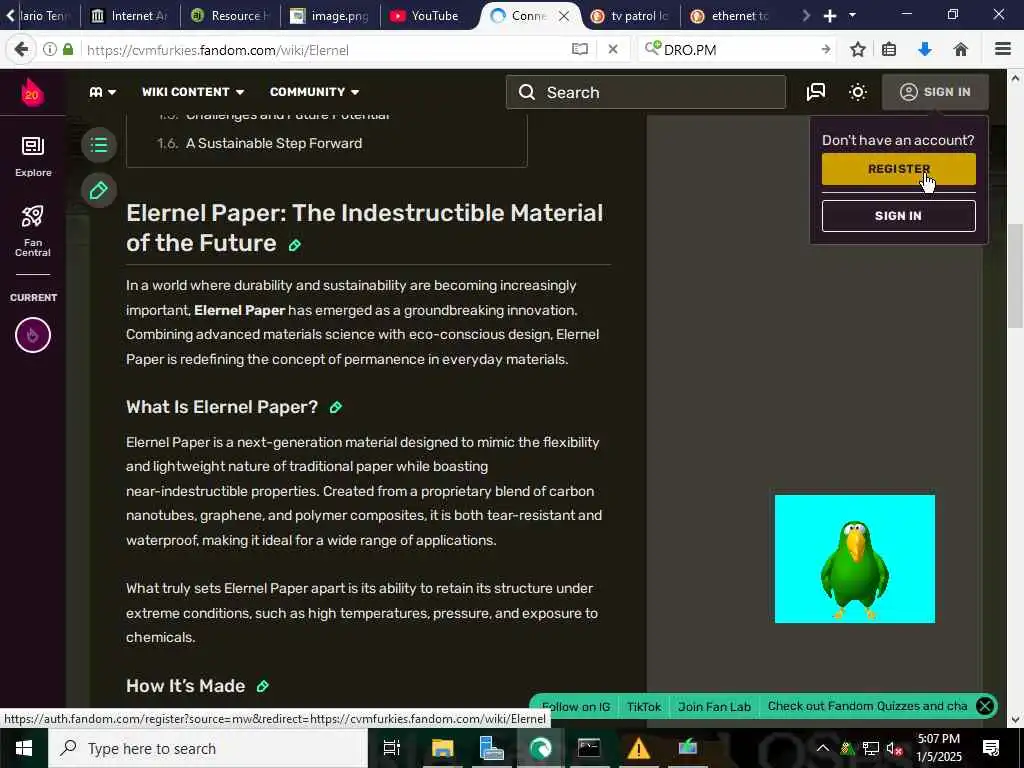Switch to the tv patrol tab

[x=630, y=16]
